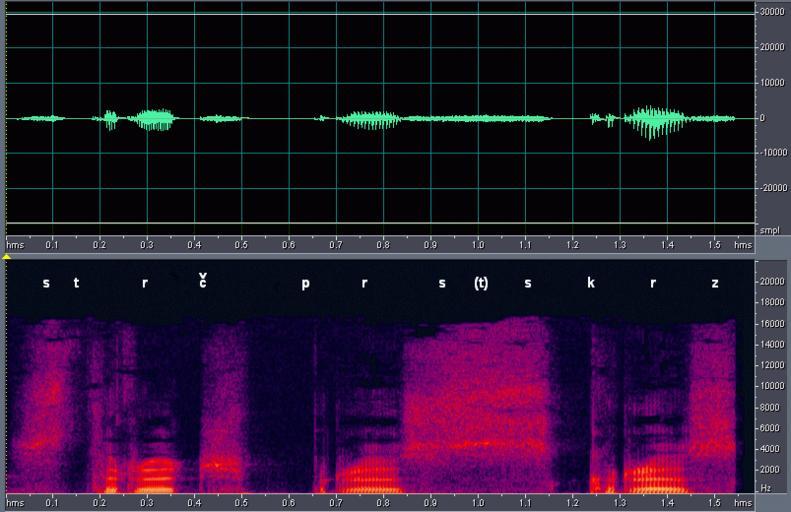Select the 'p' phoneme label

(306, 284)
